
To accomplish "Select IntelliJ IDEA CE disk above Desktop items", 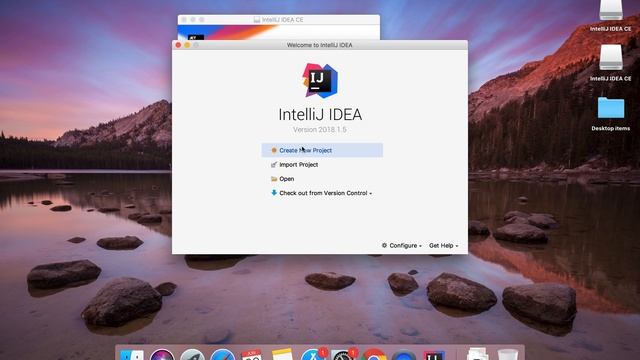I will 611,62.
